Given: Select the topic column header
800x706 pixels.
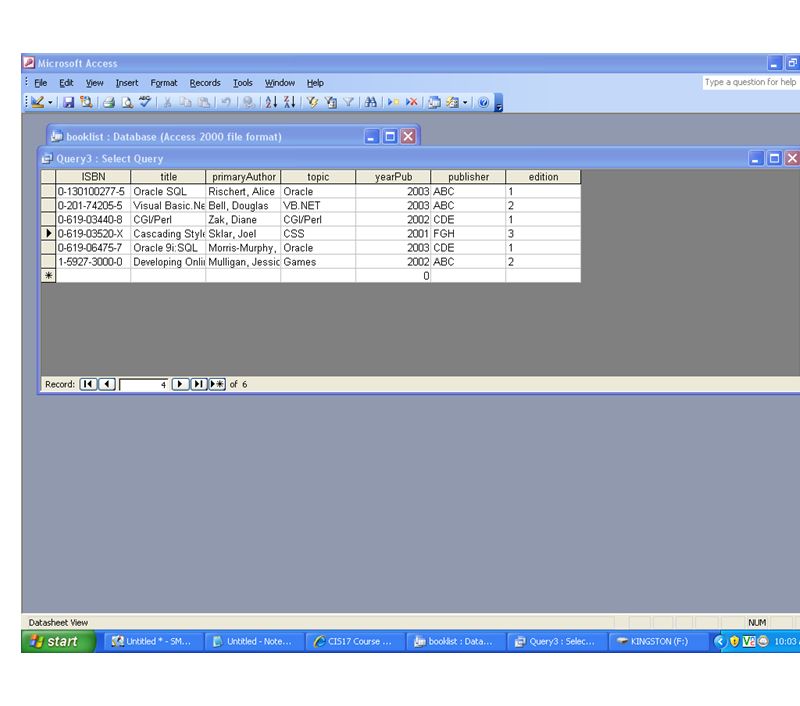Looking at the screenshot, I should pyautogui.click(x=318, y=176).
